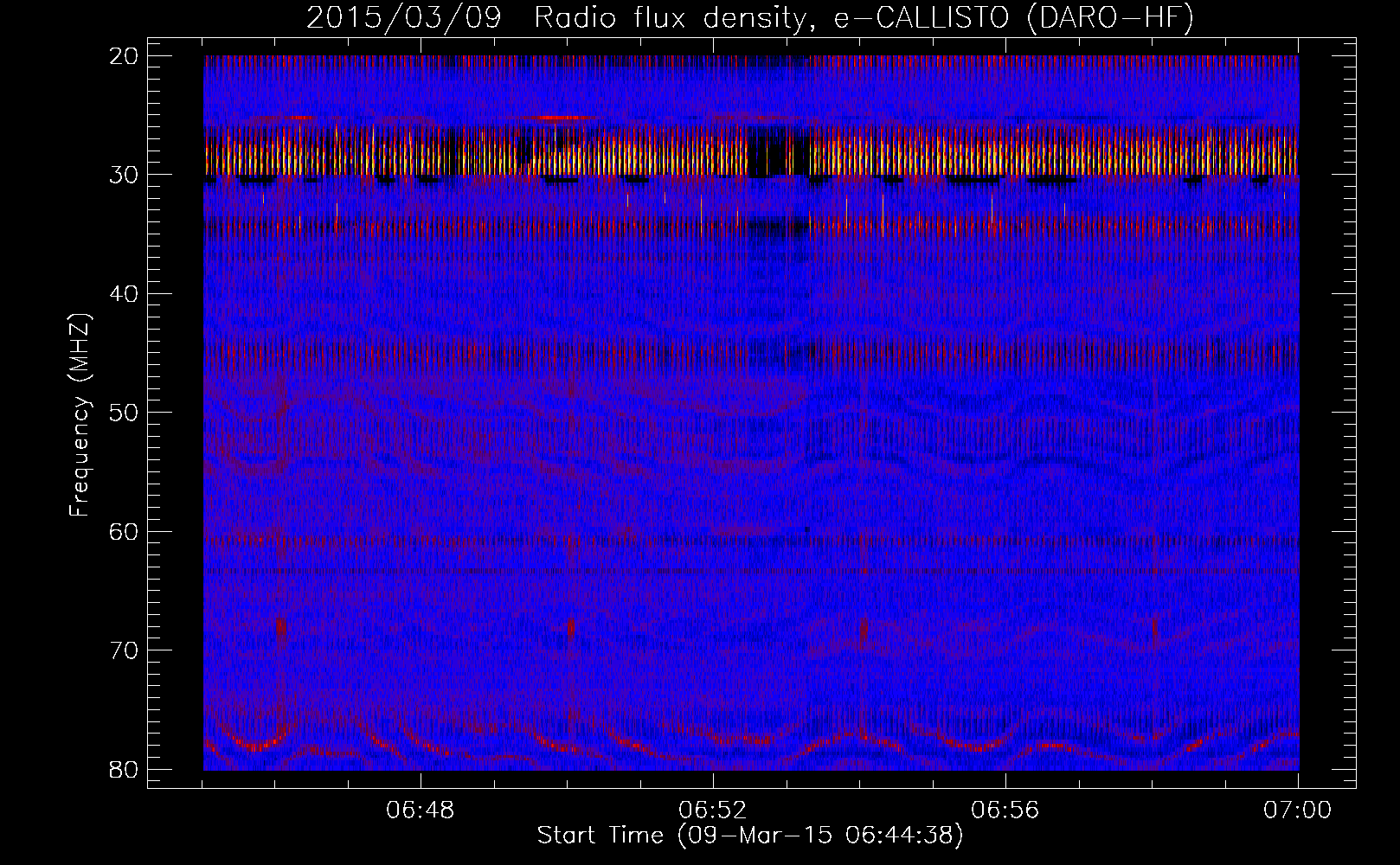Viewport: 1400px width, 865px height.
Task: Click the time tick label "06:52"
Action: 713,811
